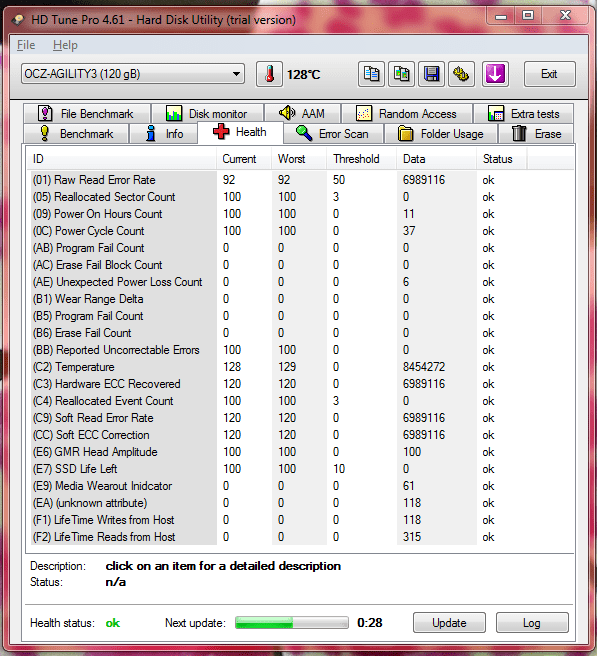Image resolution: width=597 pixels, height=656 pixels.
Task: Switch to the Benchmark tab
Action: (x=77, y=133)
